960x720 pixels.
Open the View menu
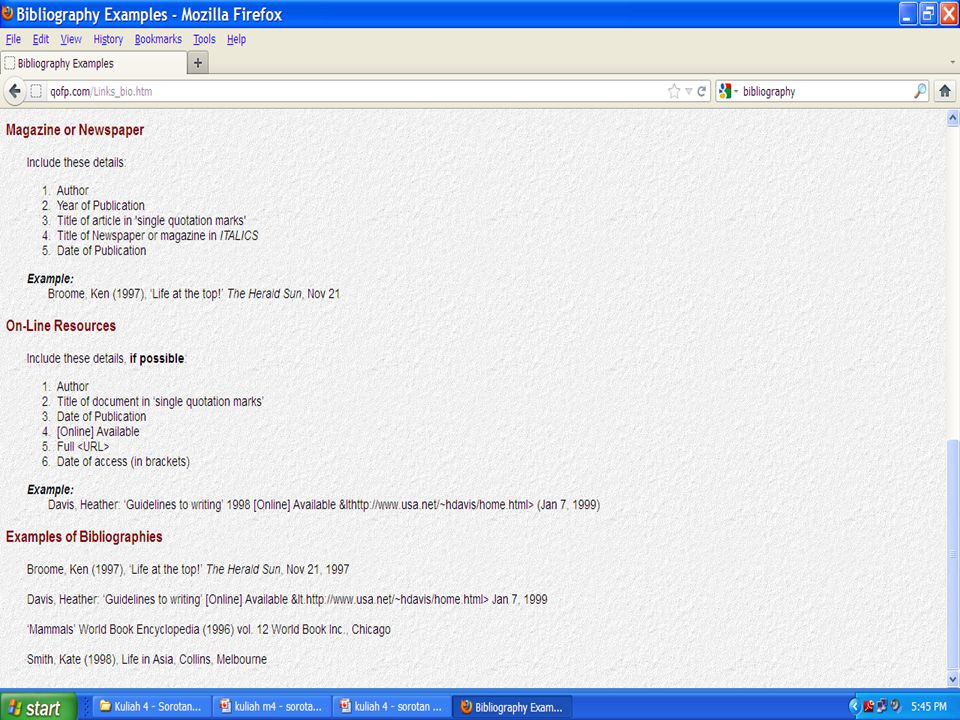coord(71,39)
